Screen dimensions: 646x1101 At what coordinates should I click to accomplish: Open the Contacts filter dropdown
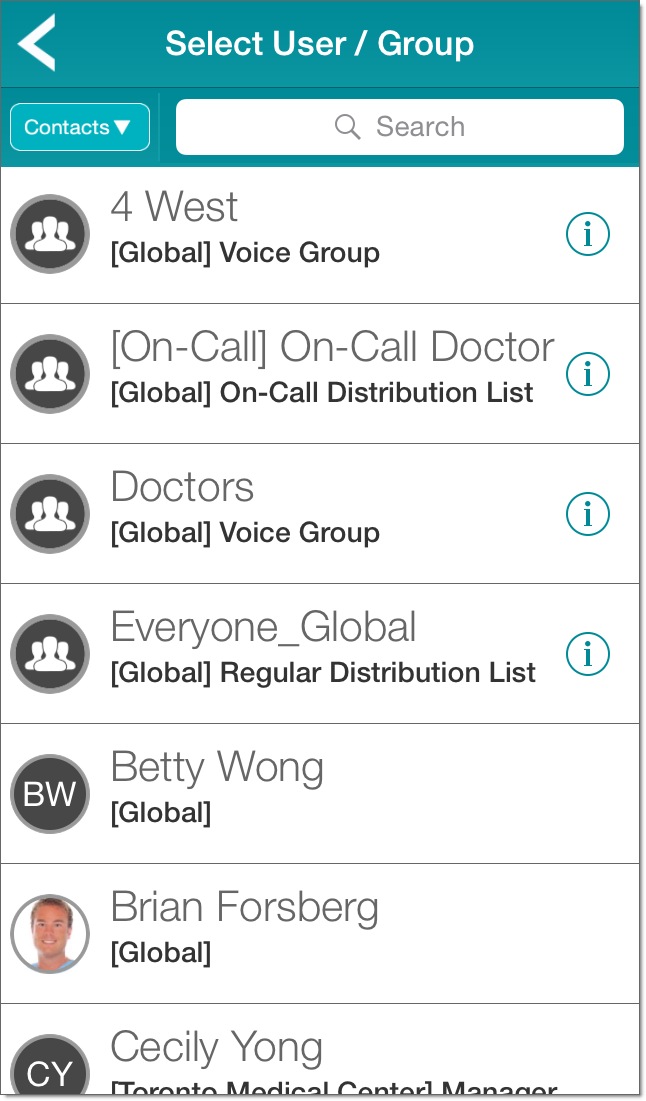pos(80,128)
